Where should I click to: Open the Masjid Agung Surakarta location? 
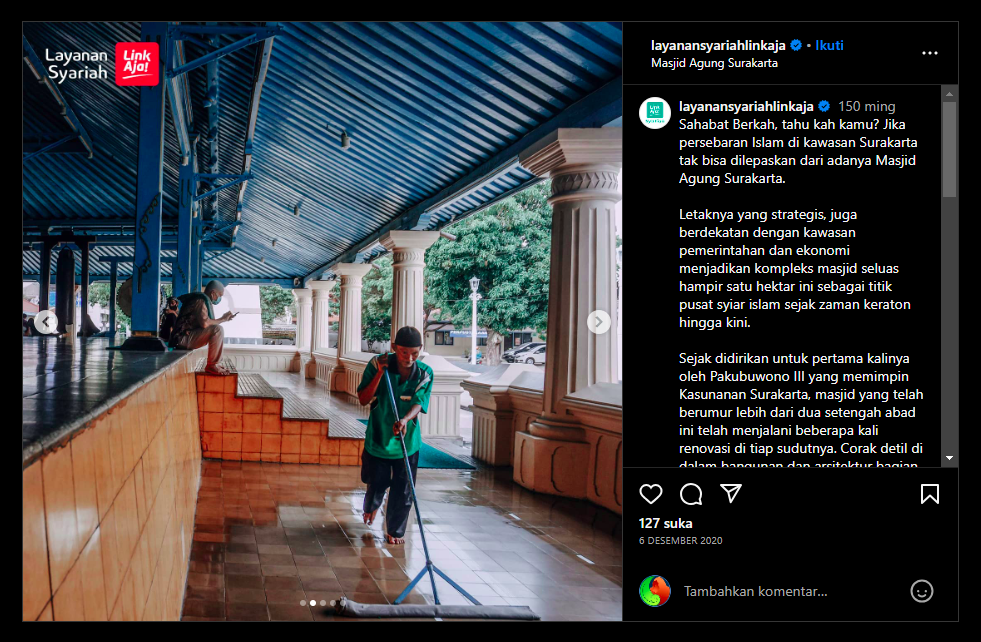(x=714, y=63)
